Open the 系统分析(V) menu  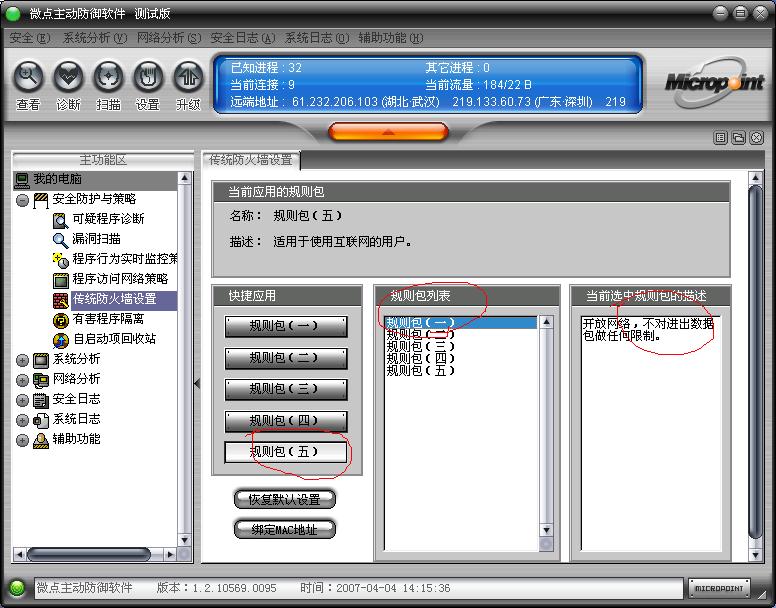point(95,38)
